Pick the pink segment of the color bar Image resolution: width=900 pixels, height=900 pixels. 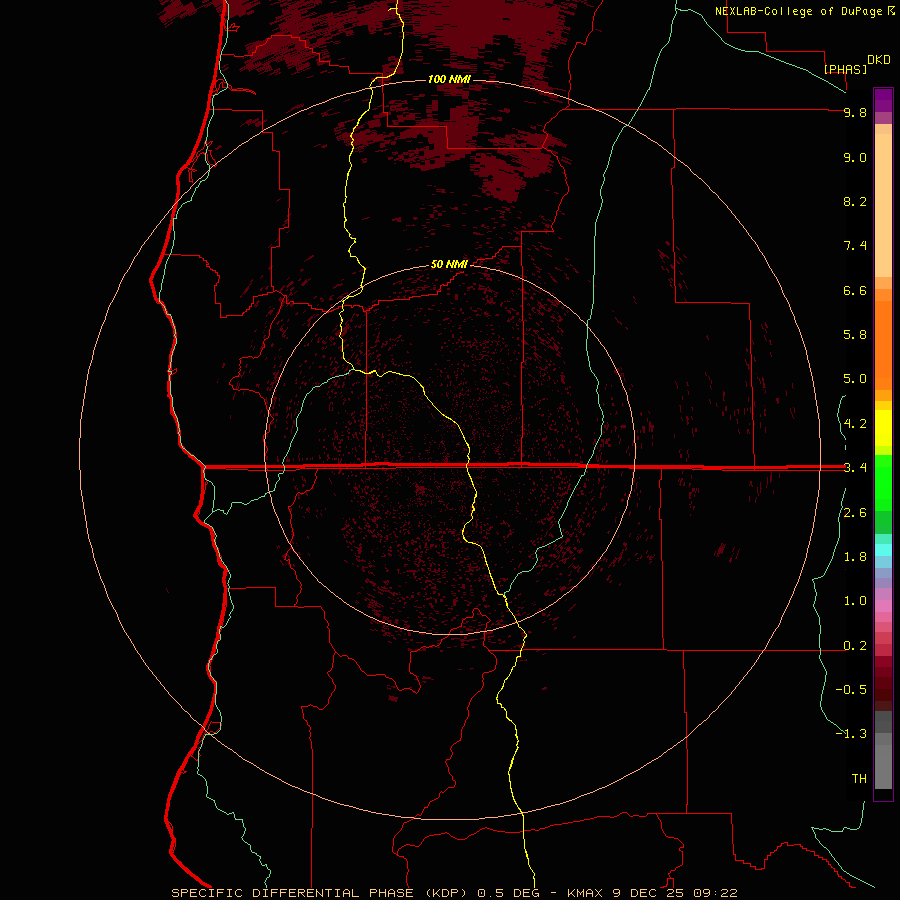coord(883,606)
